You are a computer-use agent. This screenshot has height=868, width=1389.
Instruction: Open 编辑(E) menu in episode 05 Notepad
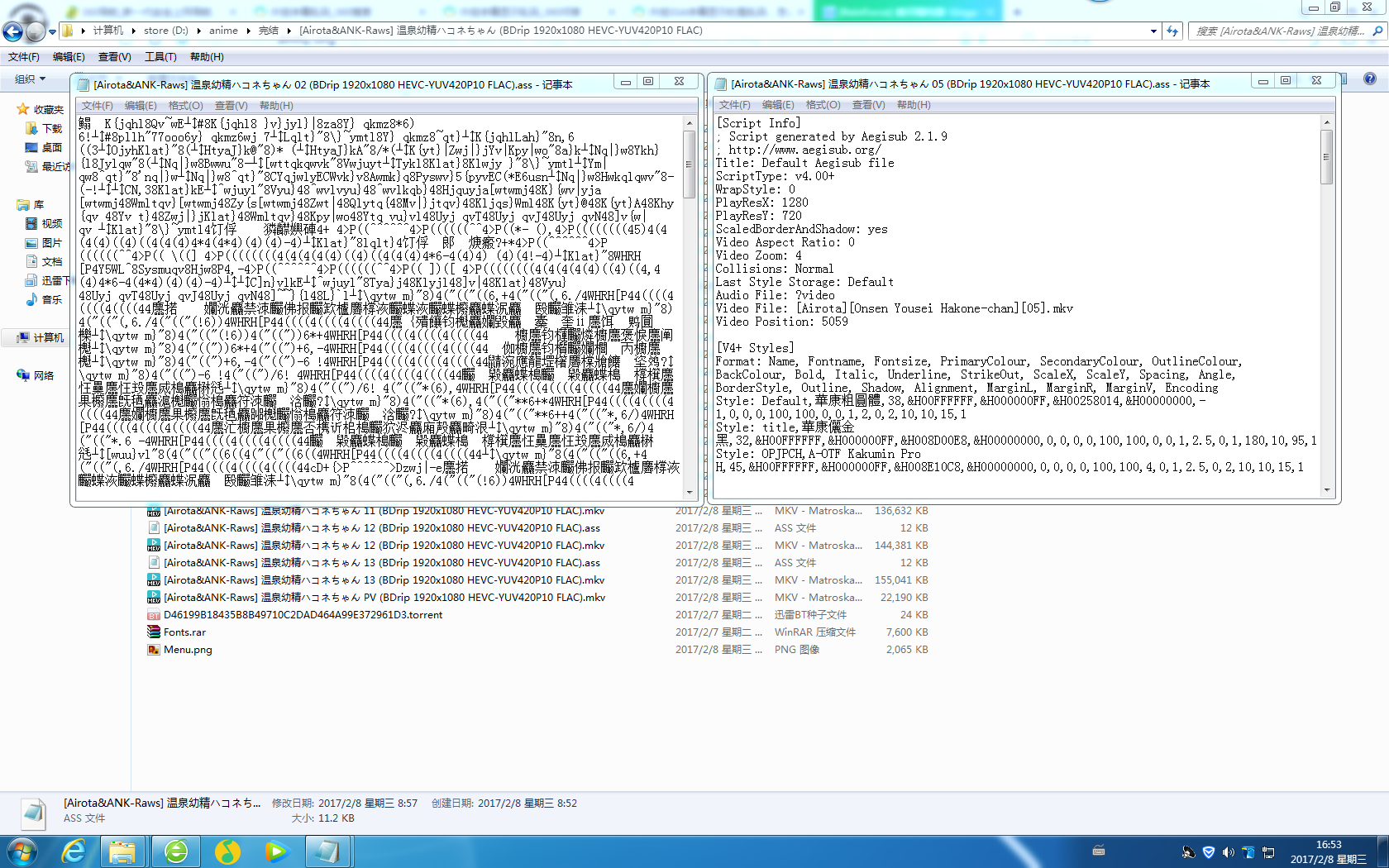778,105
